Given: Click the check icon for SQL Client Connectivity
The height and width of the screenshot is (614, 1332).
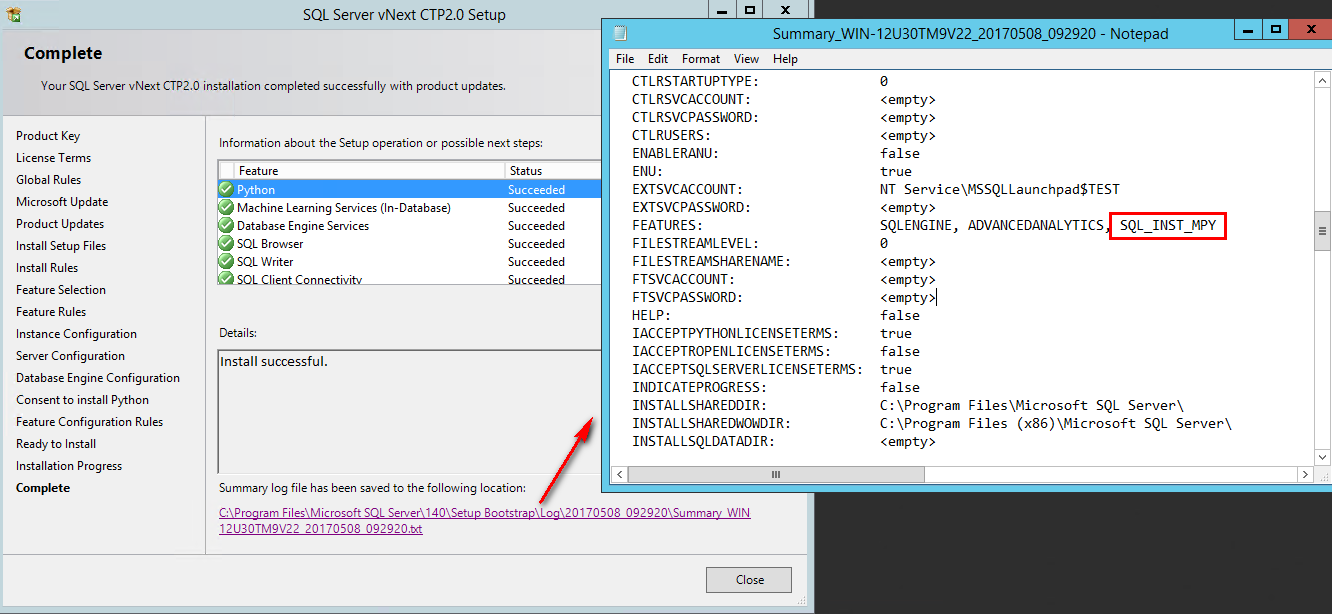Looking at the screenshot, I should pos(226,279).
